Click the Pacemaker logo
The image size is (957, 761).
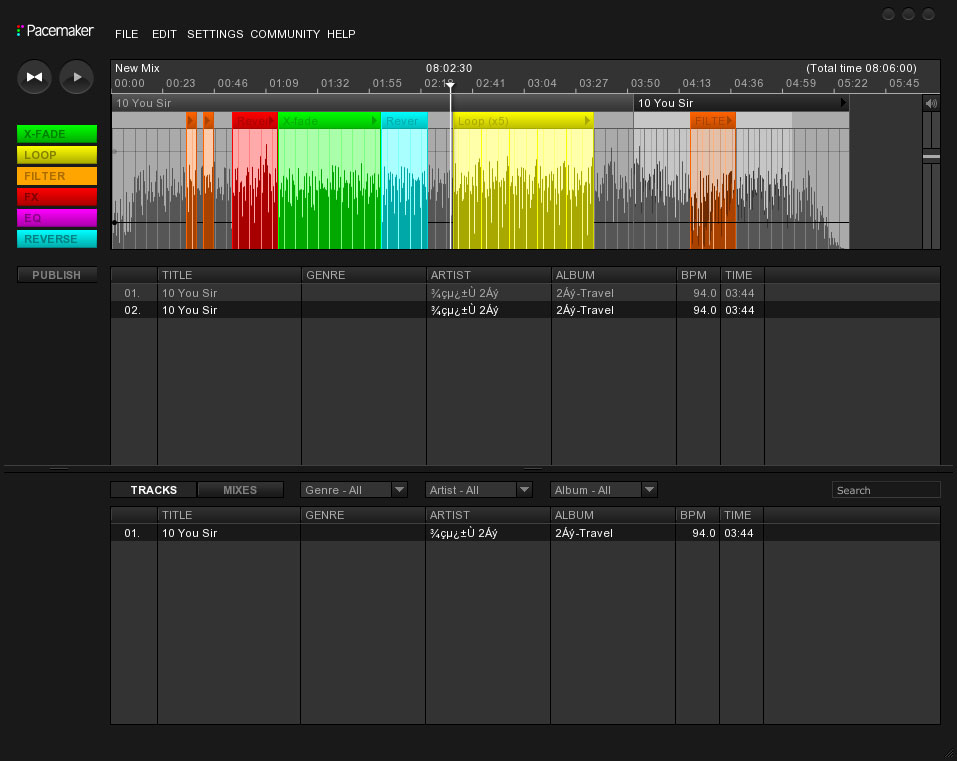(x=56, y=31)
